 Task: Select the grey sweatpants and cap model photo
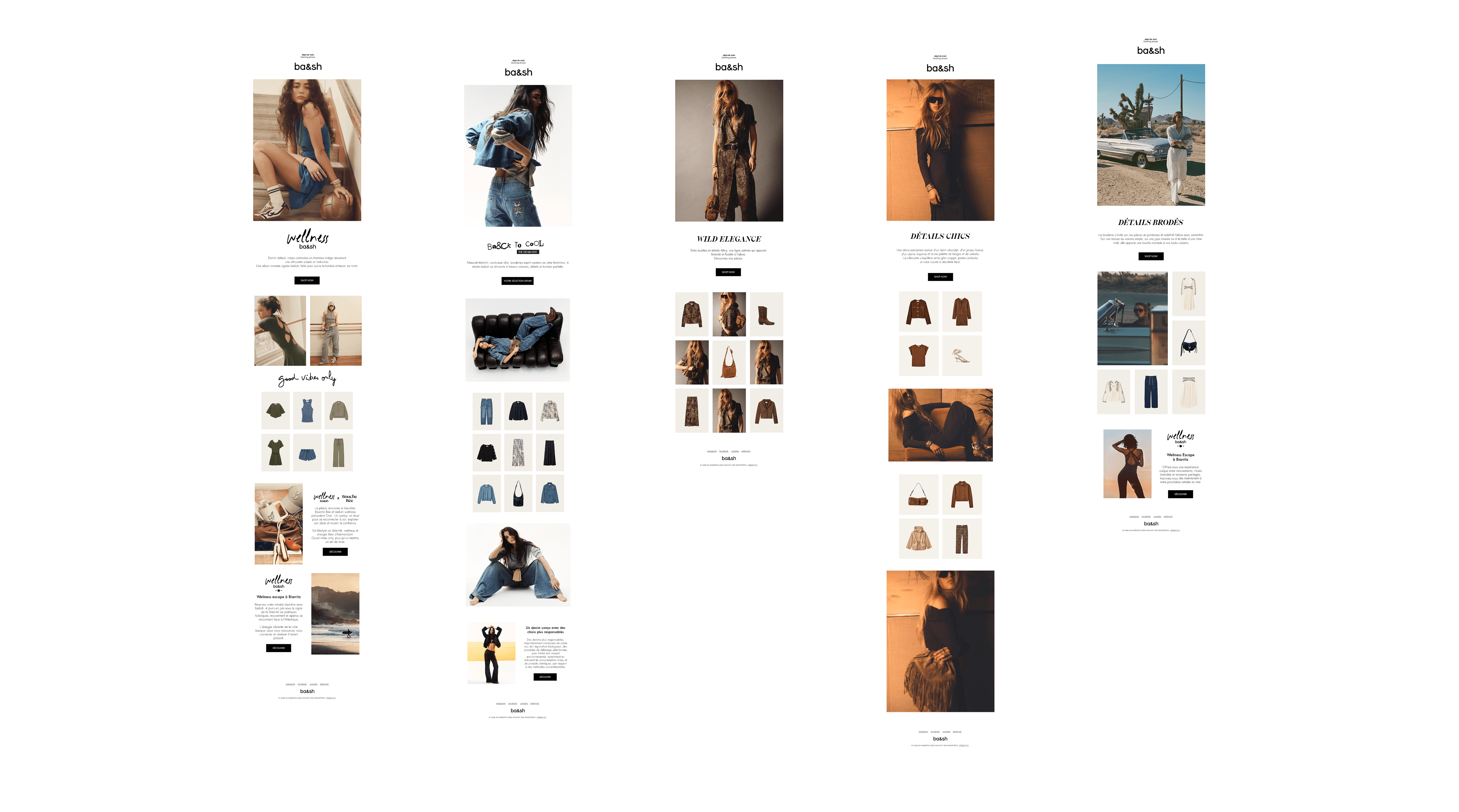[336, 331]
